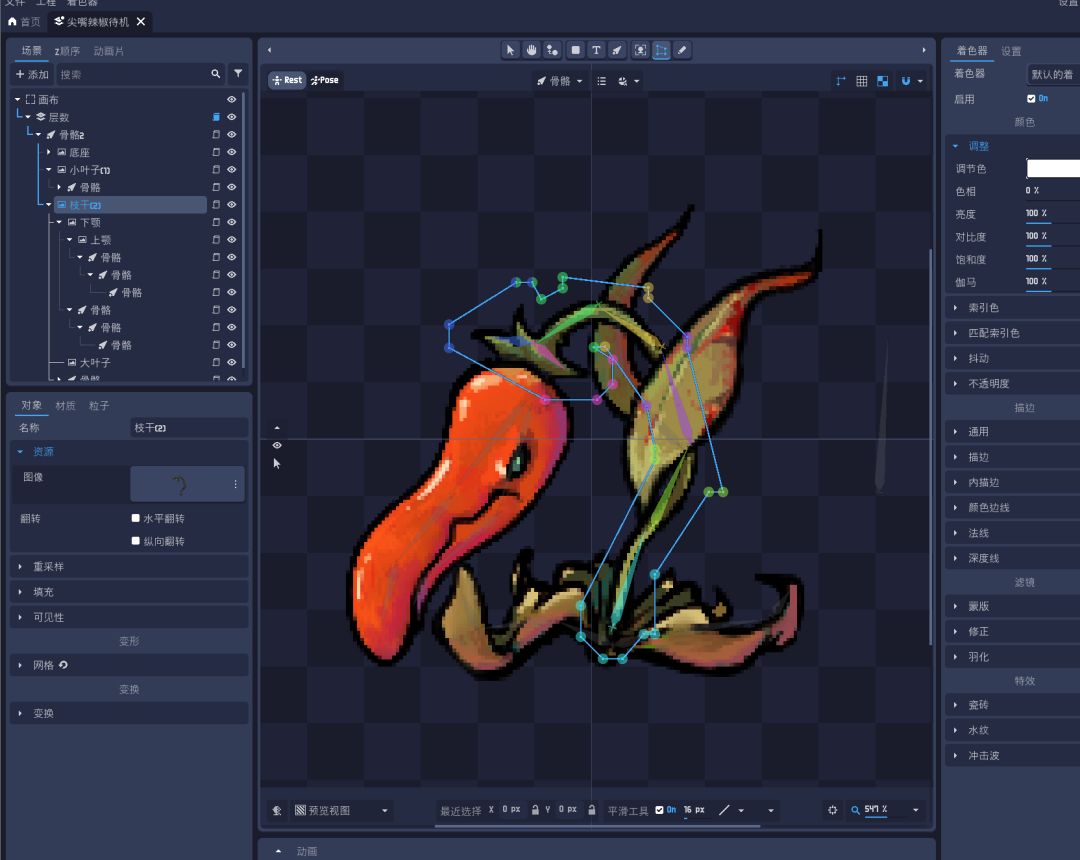Enable the 纵向翻转 checkbox
Image resolution: width=1080 pixels, height=860 pixels.
tap(136, 541)
